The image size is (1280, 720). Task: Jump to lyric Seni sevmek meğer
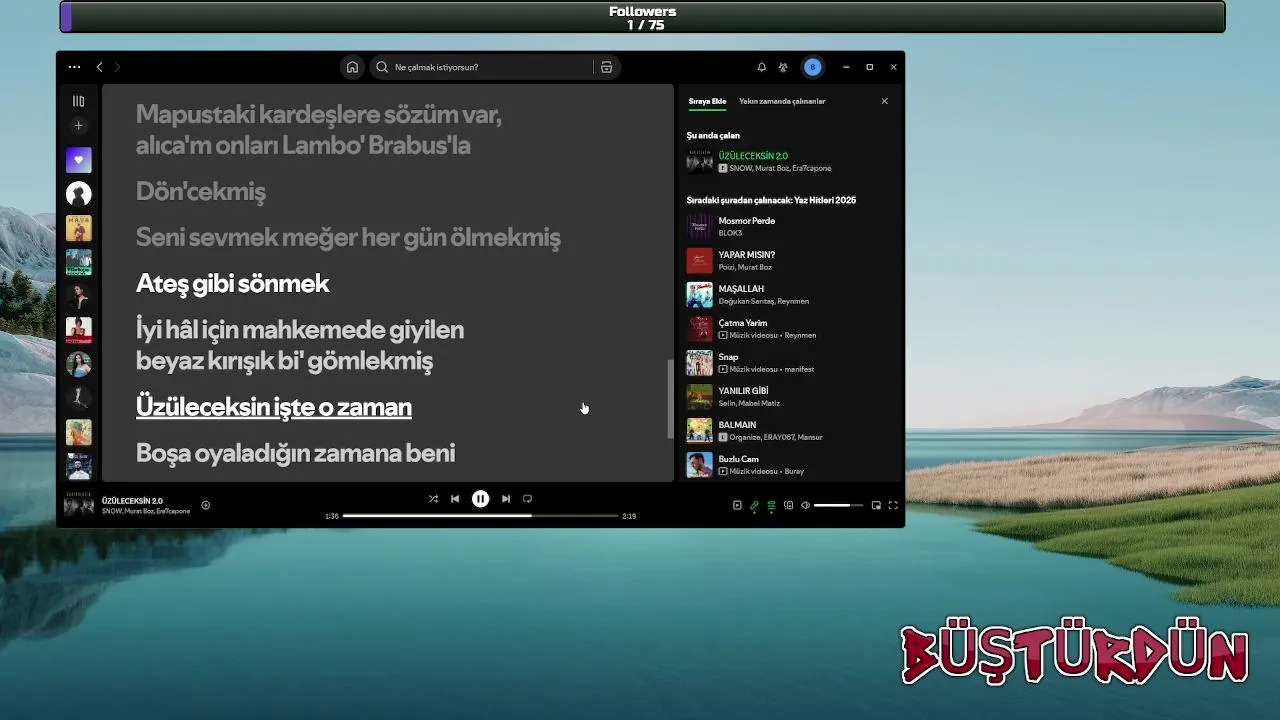(347, 238)
